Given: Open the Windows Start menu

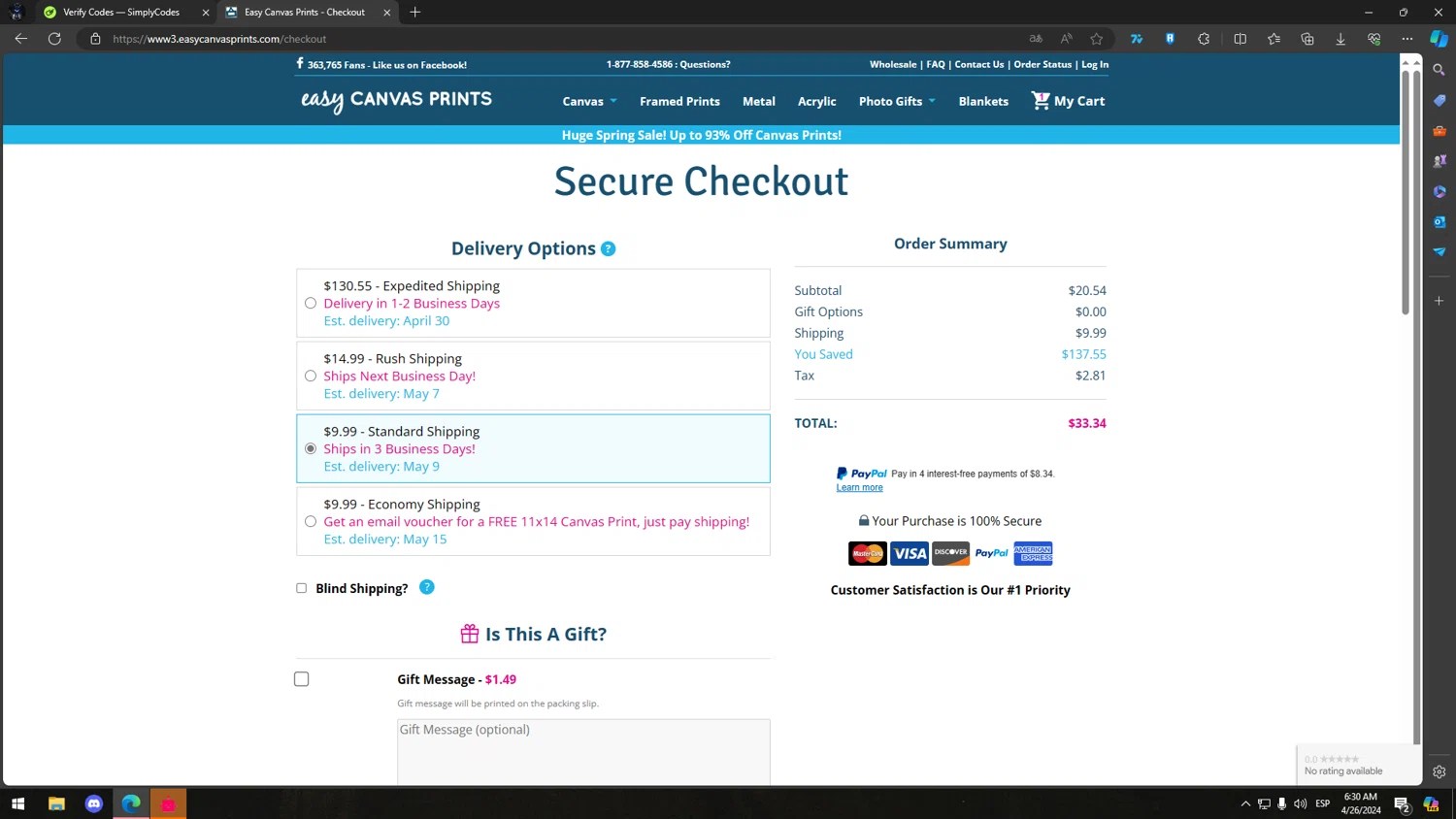Looking at the screenshot, I should (x=17, y=803).
